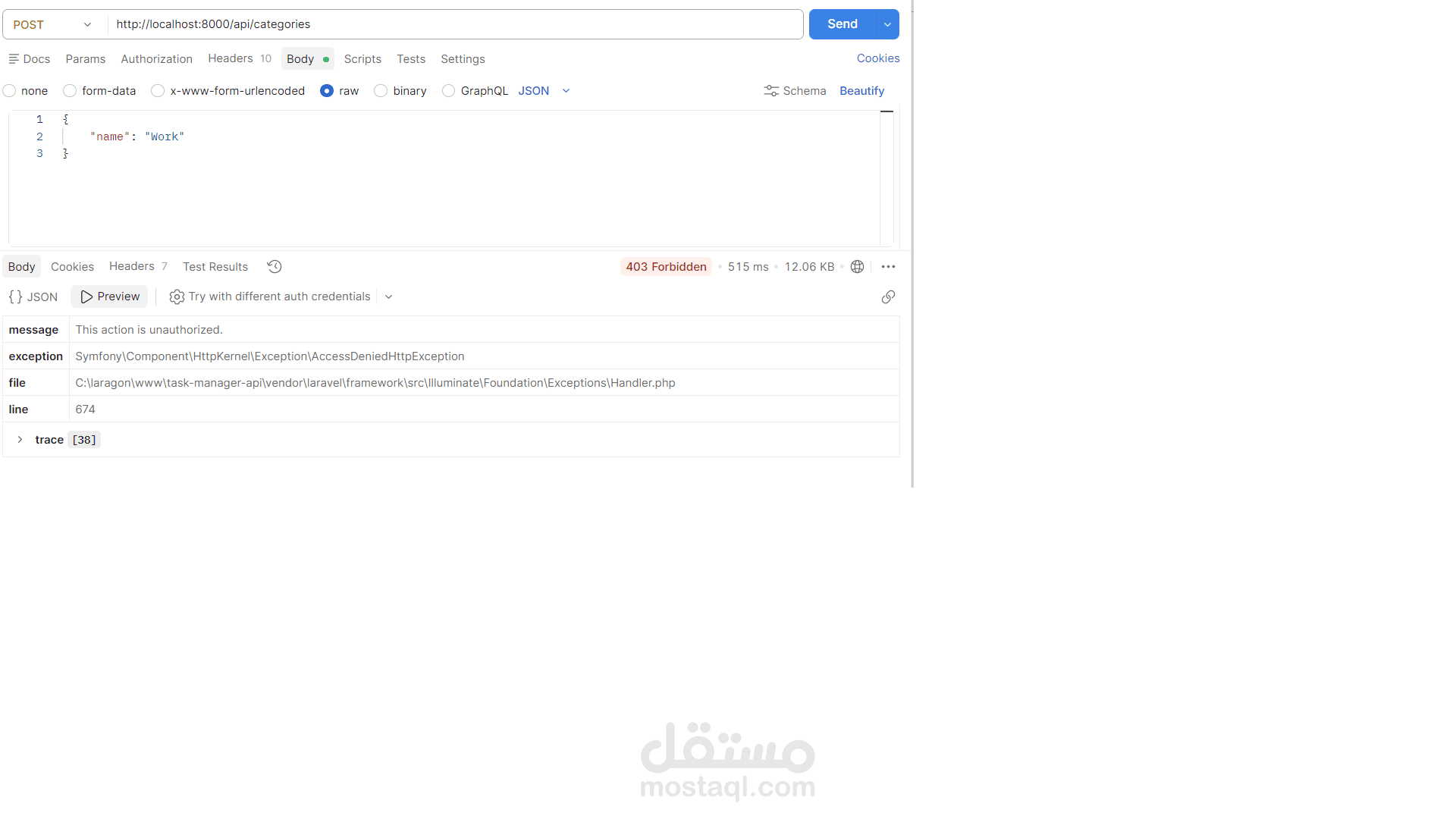This screenshot has height=819, width=1456.
Task: Click the Schema sliders icon
Action: click(770, 90)
